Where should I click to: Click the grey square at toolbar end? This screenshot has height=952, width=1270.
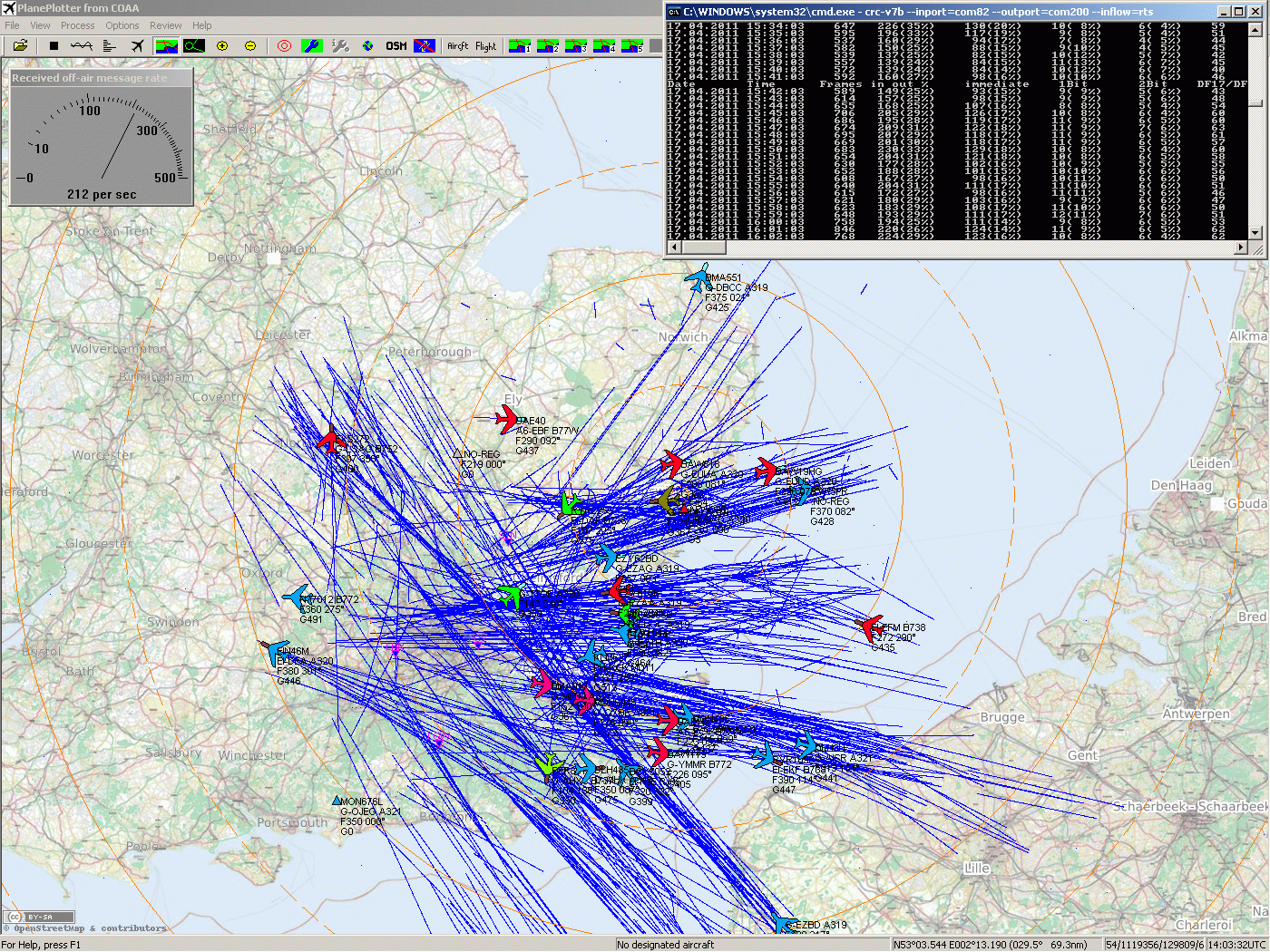(655, 45)
